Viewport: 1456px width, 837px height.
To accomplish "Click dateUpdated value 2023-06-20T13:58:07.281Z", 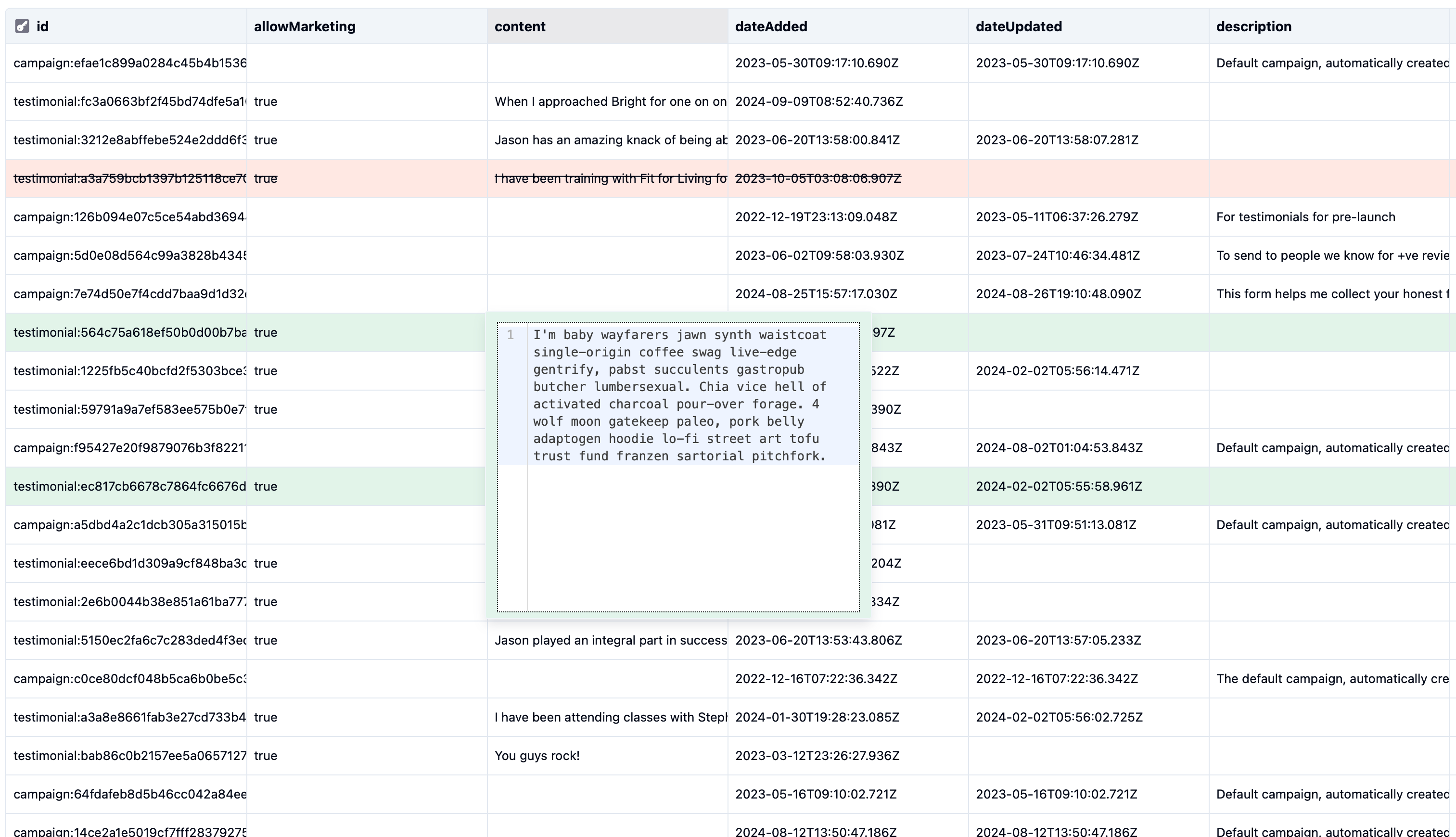I will pos(1057,140).
